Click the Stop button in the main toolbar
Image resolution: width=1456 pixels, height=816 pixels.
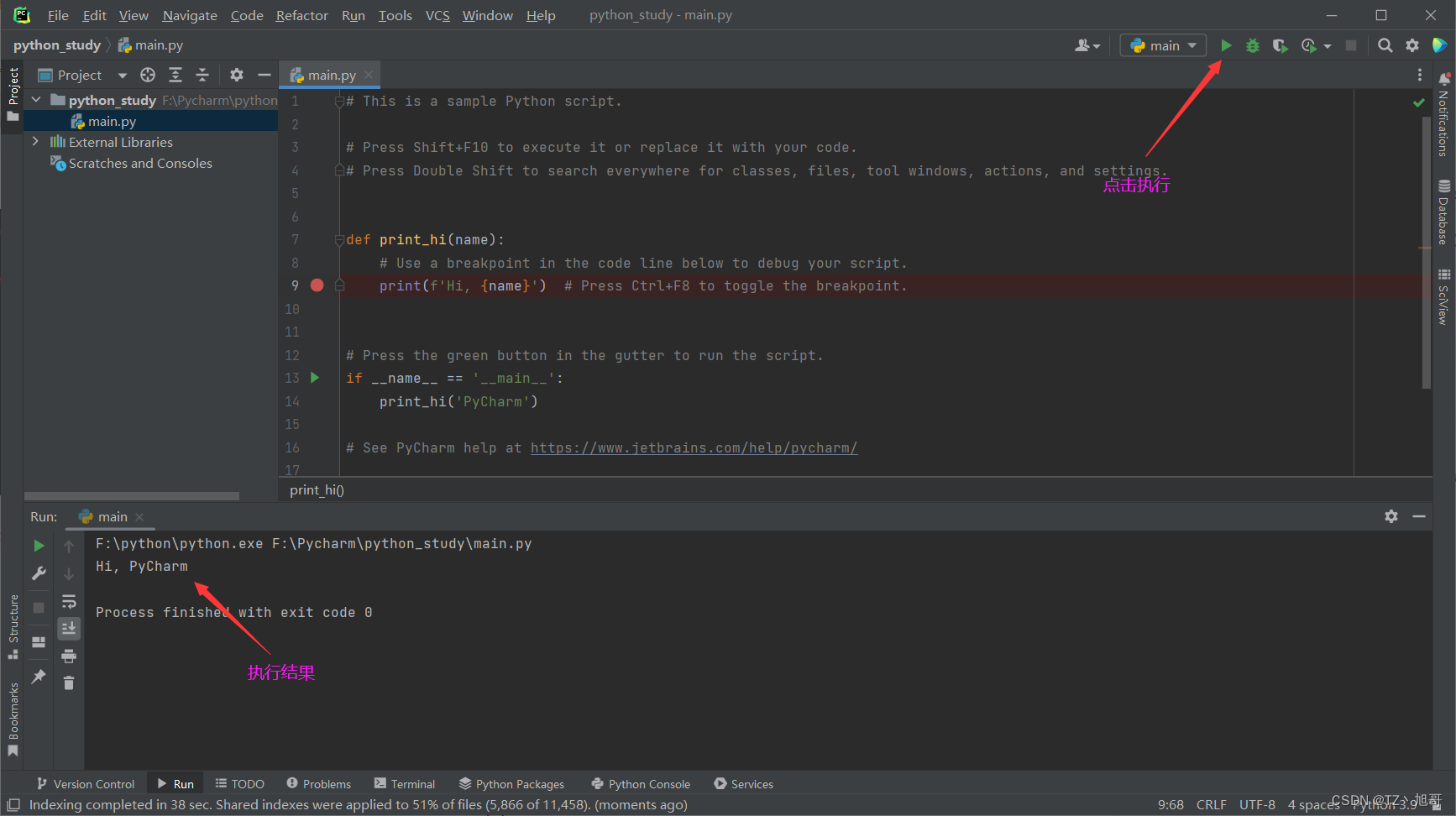pyautogui.click(x=1351, y=45)
